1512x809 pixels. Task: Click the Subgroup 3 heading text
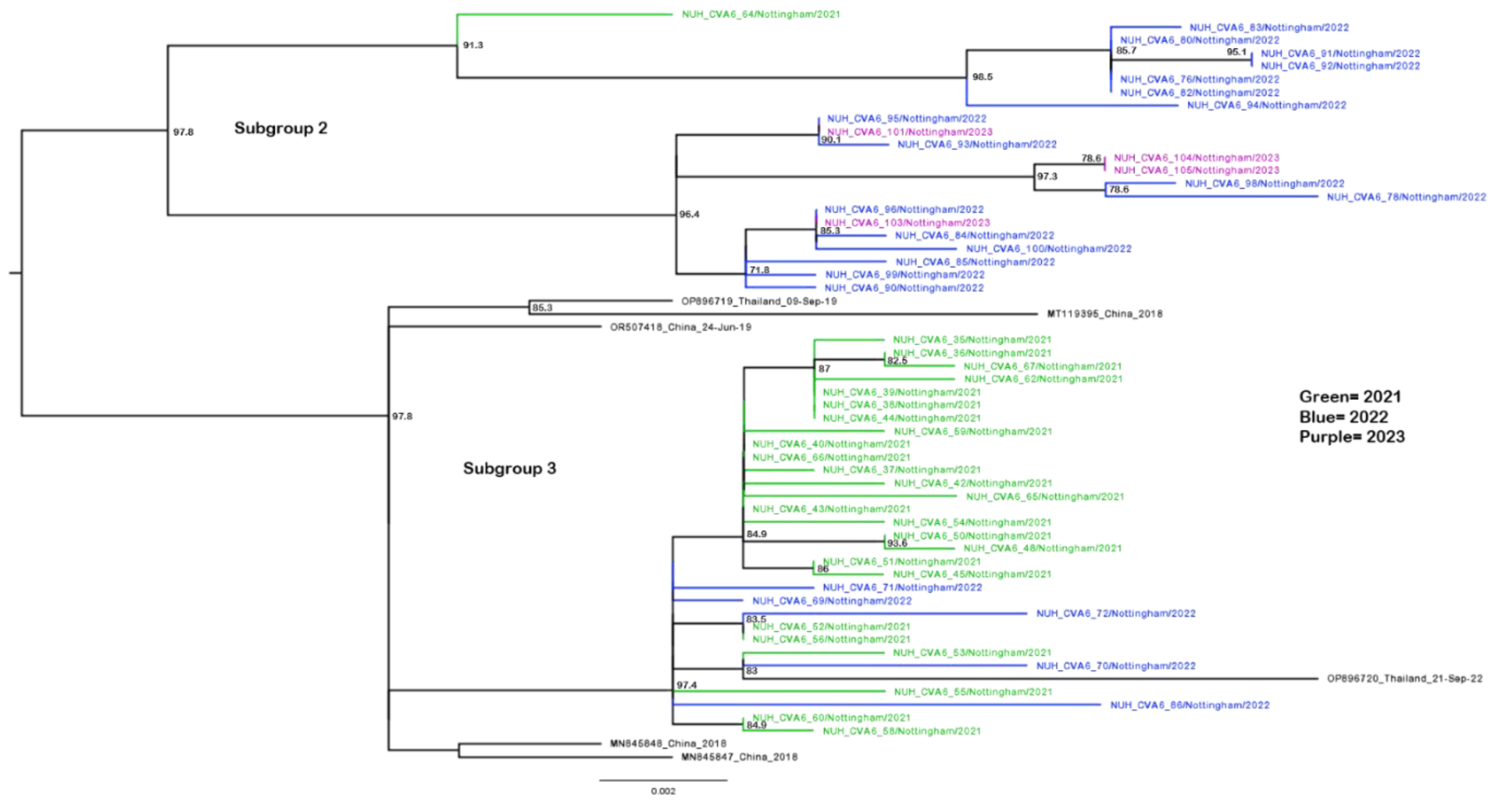[x=510, y=469]
